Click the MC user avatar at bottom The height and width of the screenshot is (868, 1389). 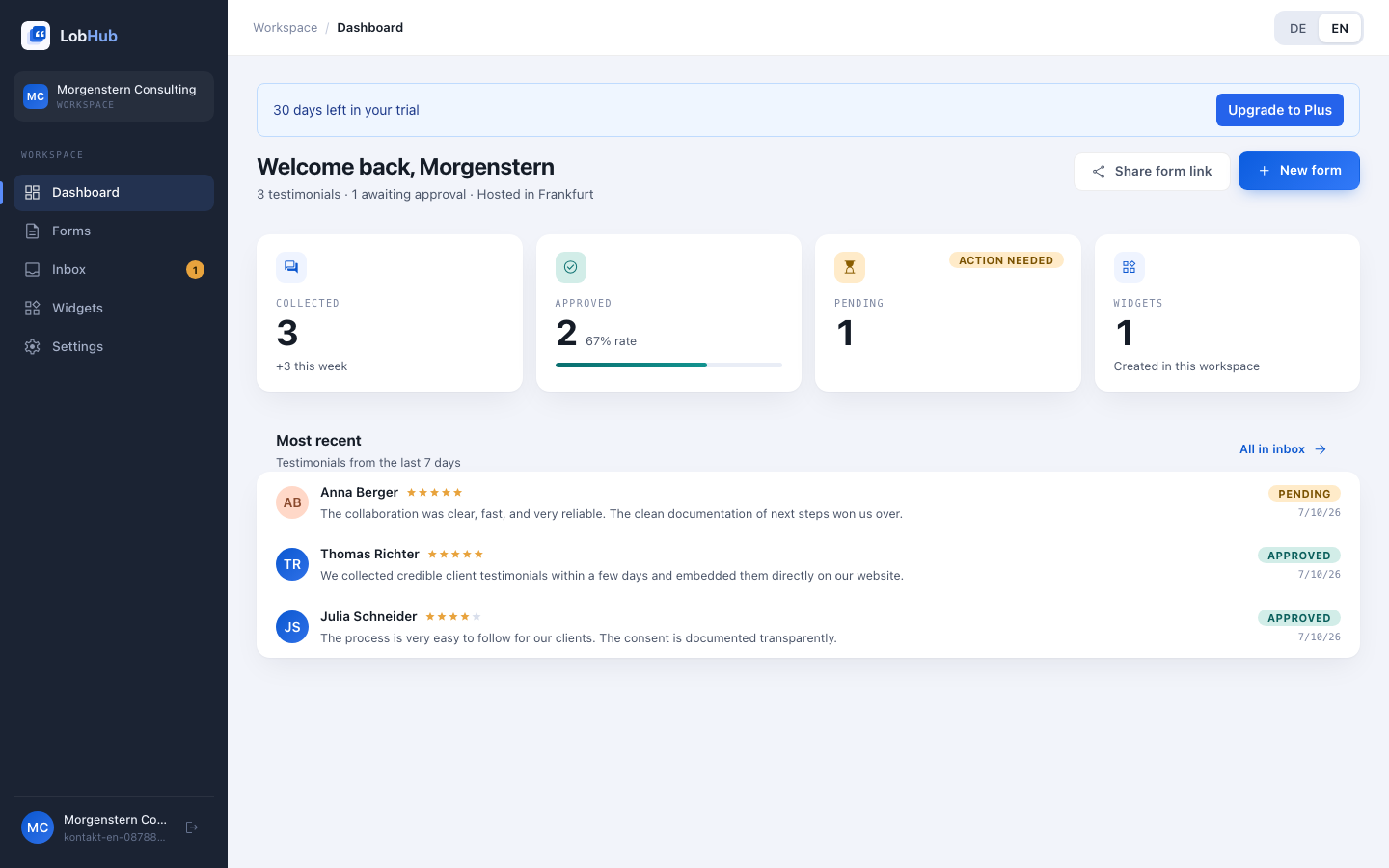(38, 827)
